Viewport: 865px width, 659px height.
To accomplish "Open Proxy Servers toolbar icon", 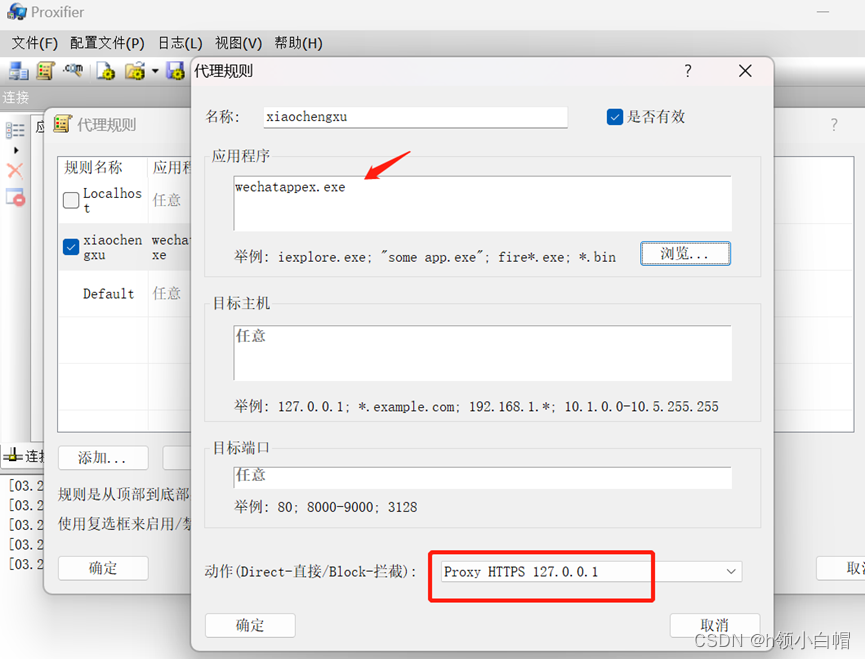I will click(x=18, y=71).
